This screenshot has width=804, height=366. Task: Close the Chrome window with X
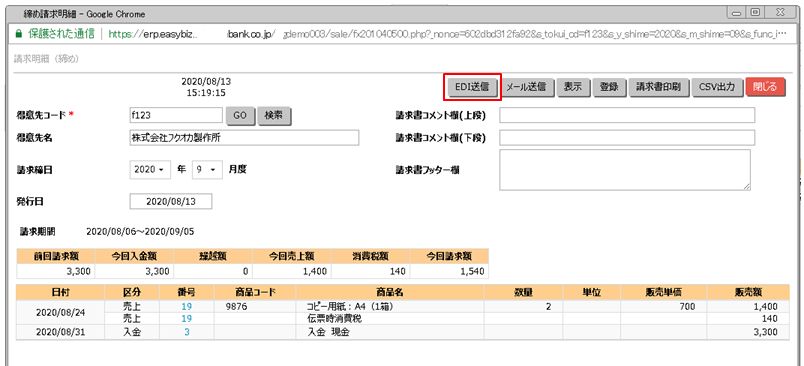(781, 12)
